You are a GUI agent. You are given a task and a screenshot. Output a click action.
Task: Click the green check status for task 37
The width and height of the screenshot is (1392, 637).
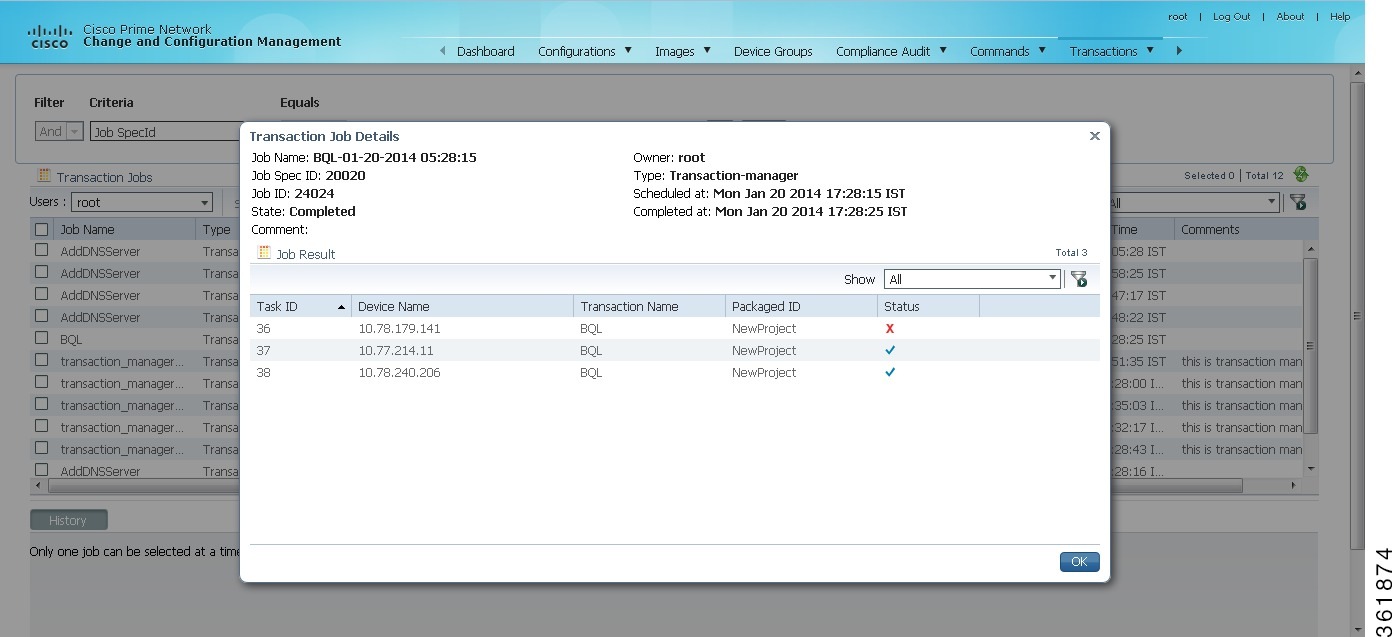tap(890, 350)
